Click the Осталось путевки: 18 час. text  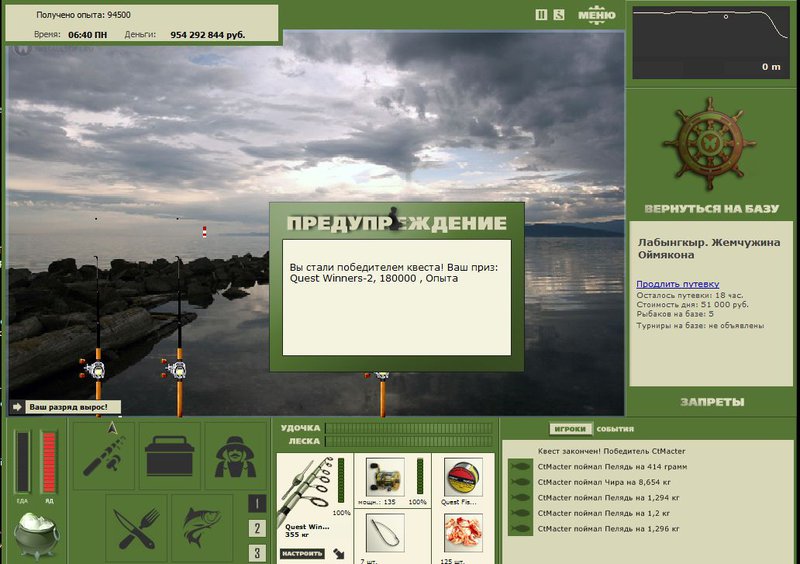pyautogui.click(x=690, y=295)
